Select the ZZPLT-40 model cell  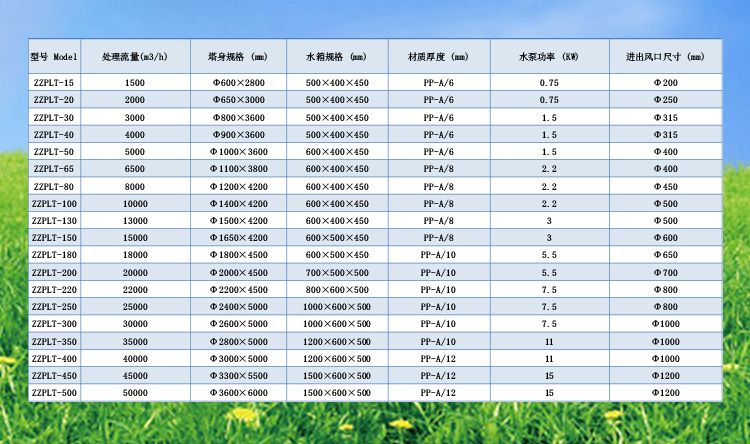pyautogui.click(x=54, y=134)
